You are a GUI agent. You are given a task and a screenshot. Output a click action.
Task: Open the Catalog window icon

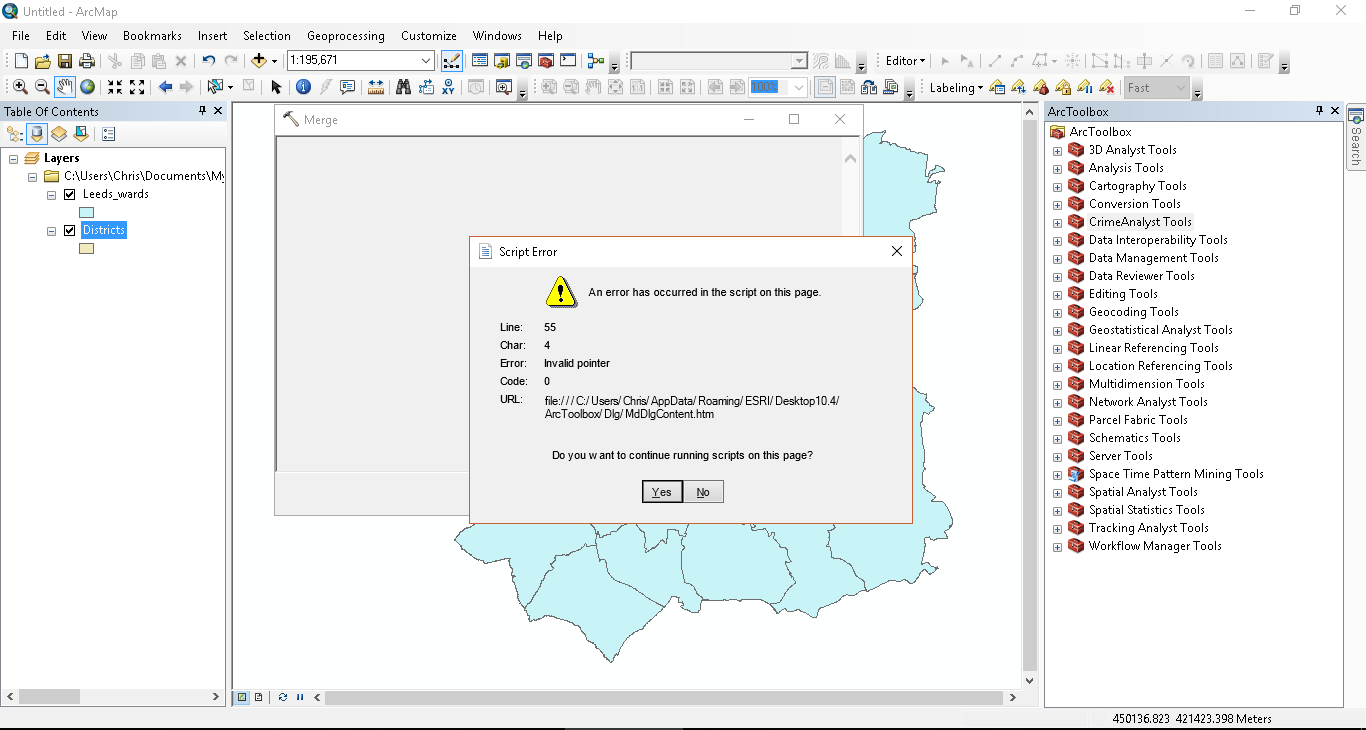click(x=501, y=61)
